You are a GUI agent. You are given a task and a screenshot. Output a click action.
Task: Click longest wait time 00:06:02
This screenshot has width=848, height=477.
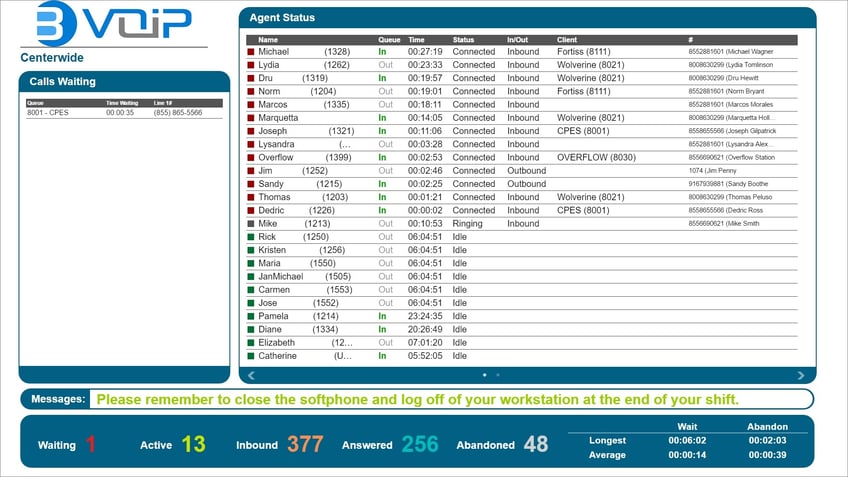point(687,441)
